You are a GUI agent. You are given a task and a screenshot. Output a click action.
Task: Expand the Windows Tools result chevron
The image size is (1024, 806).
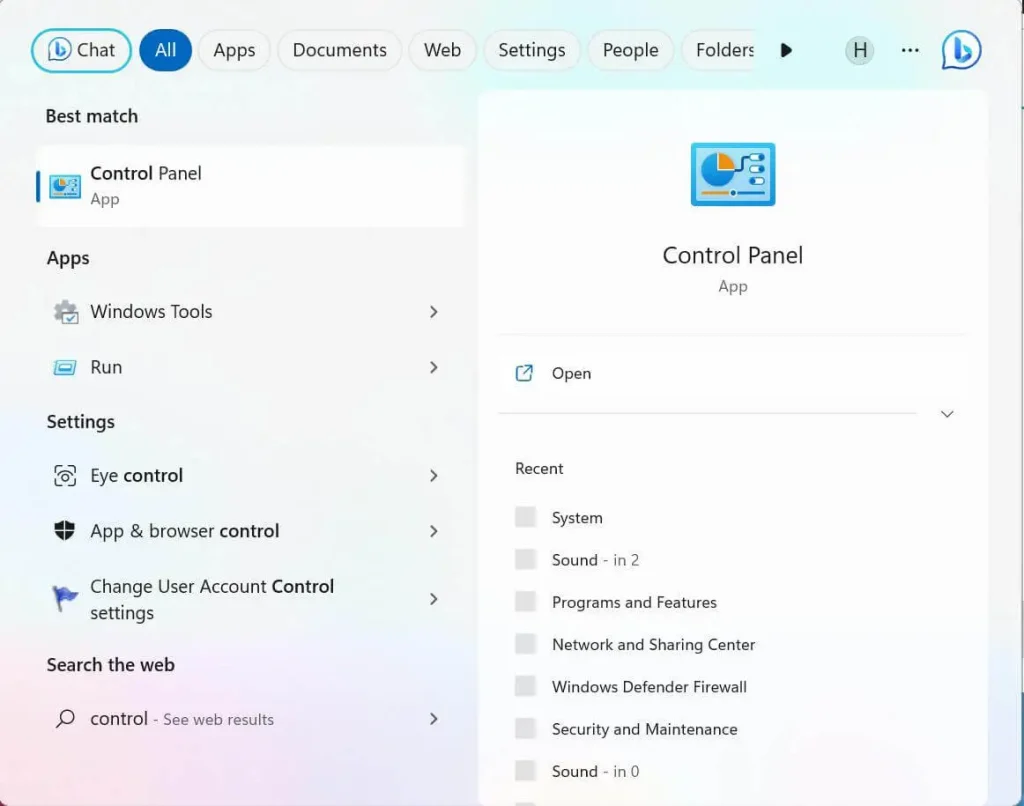pos(434,312)
